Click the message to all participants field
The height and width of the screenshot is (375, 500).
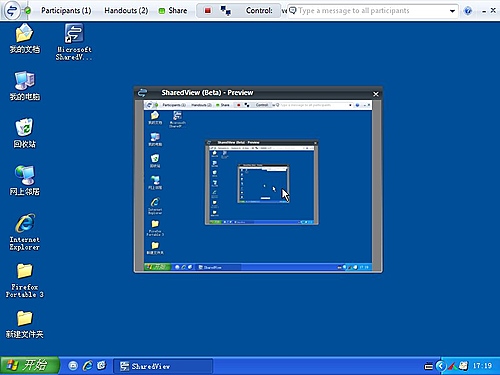pyautogui.click(x=368, y=11)
